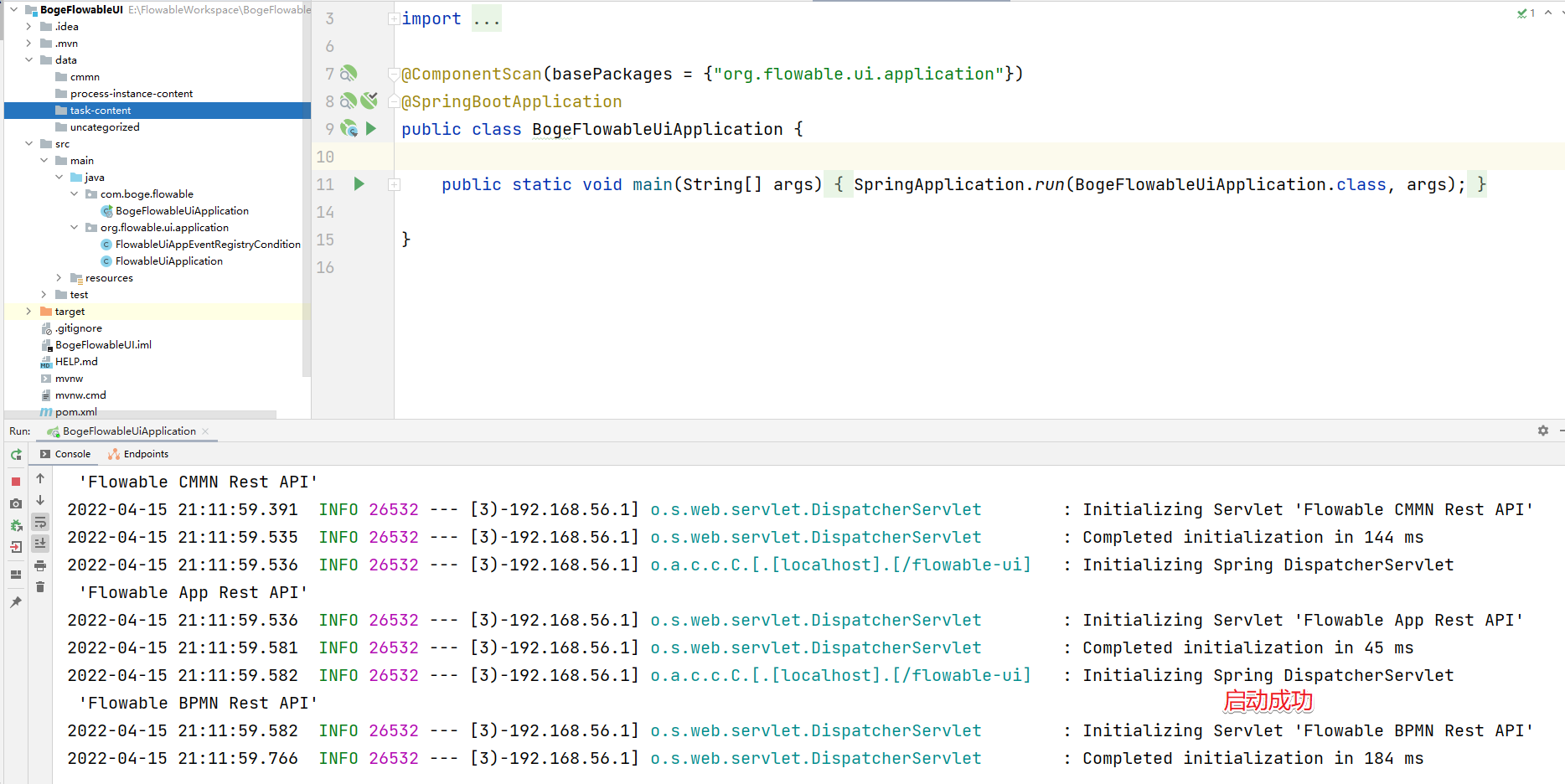The height and width of the screenshot is (784, 1565).
Task: Collapse the @ComponentScan annotation fold on line 7
Action: click(394, 74)
